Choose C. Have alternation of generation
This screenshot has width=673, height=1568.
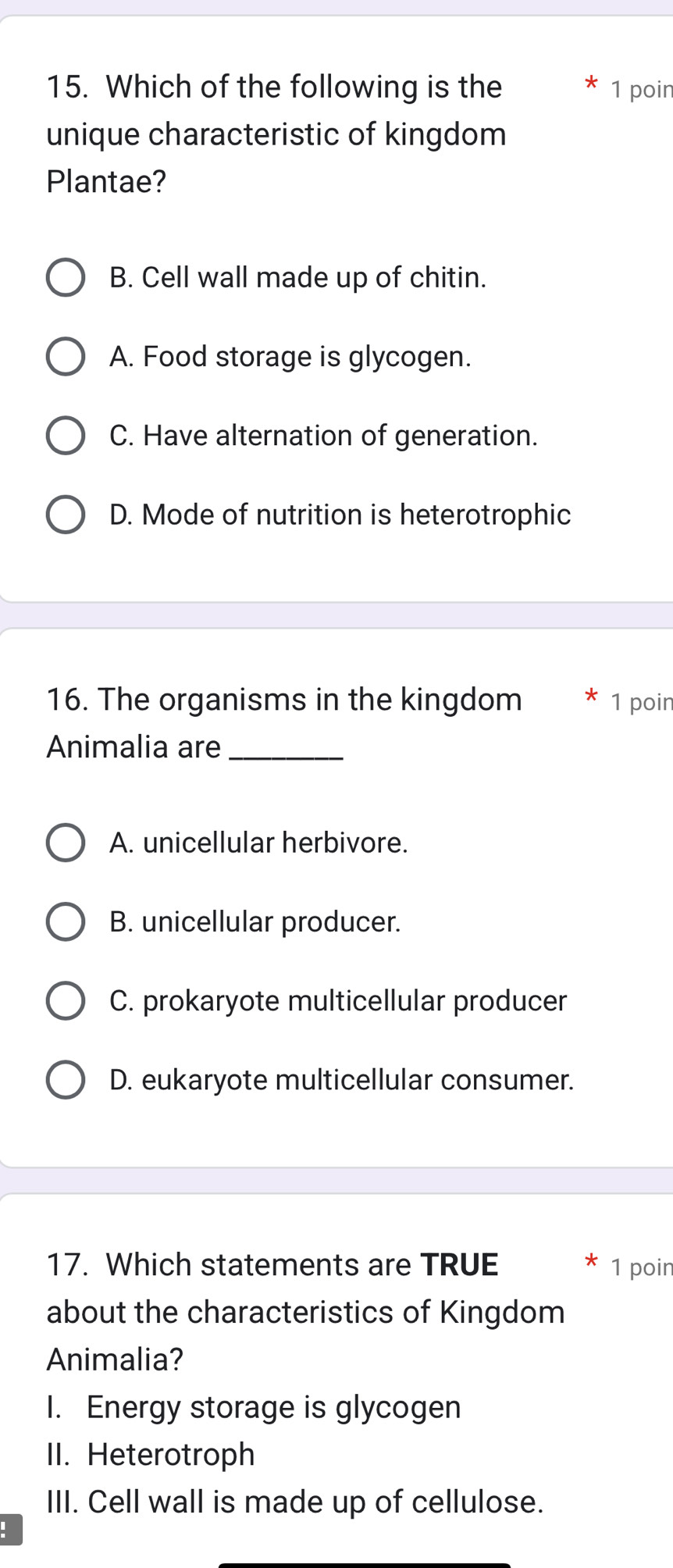click(65, 435)
